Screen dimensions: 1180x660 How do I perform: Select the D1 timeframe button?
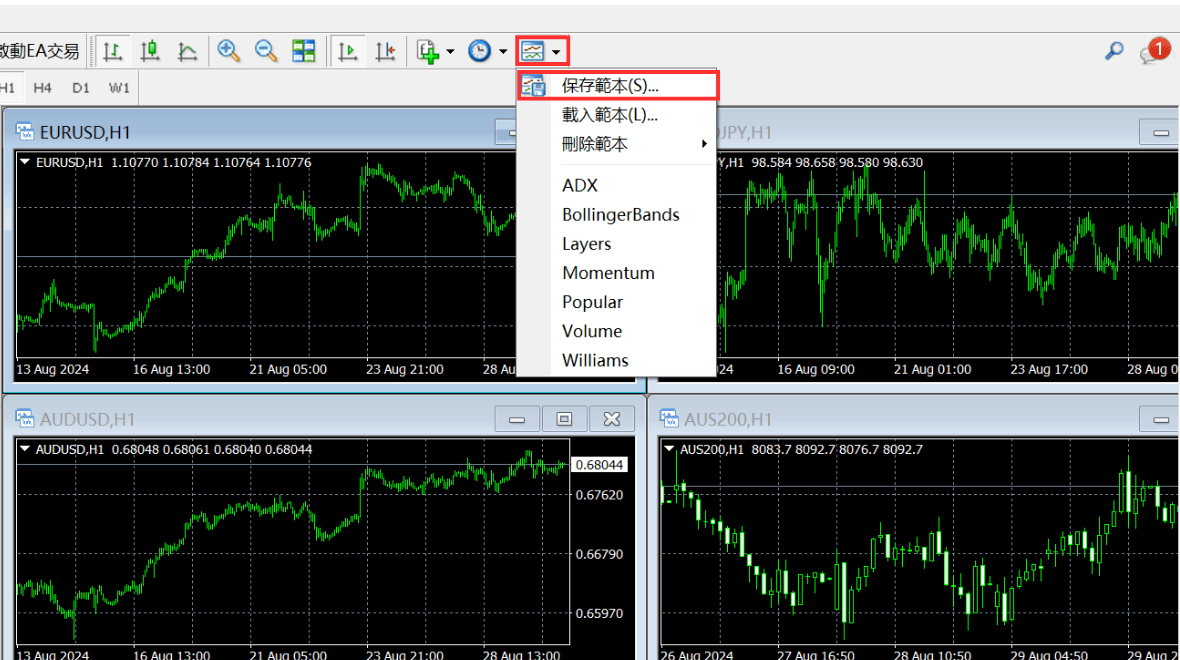pos(81,88)
